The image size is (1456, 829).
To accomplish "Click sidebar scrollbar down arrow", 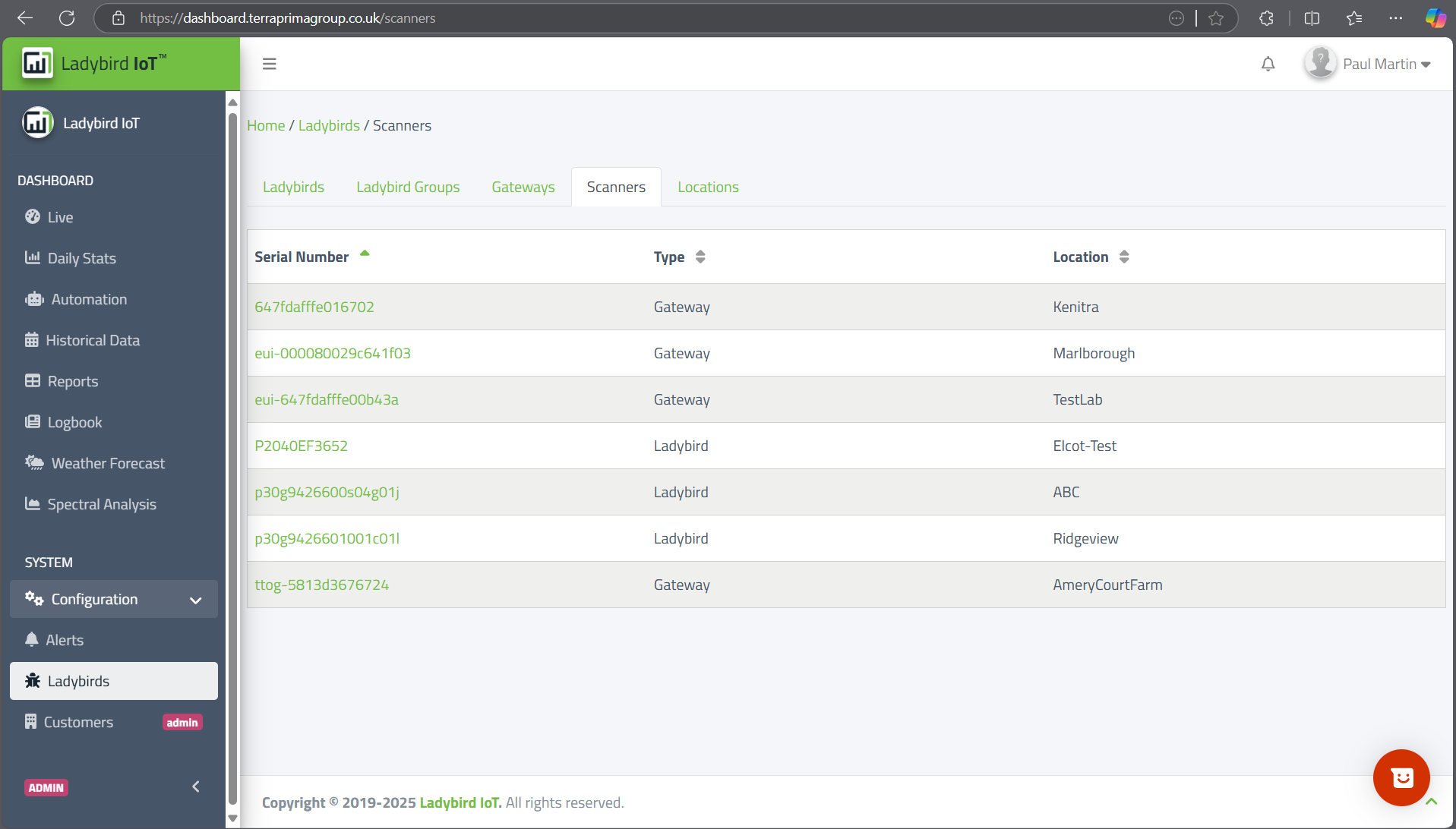I will [x=233, y=818].
